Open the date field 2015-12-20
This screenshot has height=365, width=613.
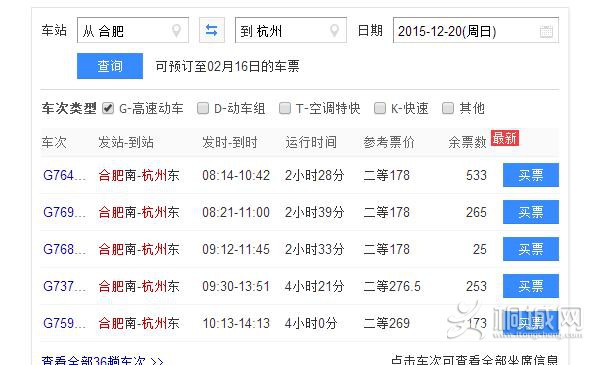(476, 30)
